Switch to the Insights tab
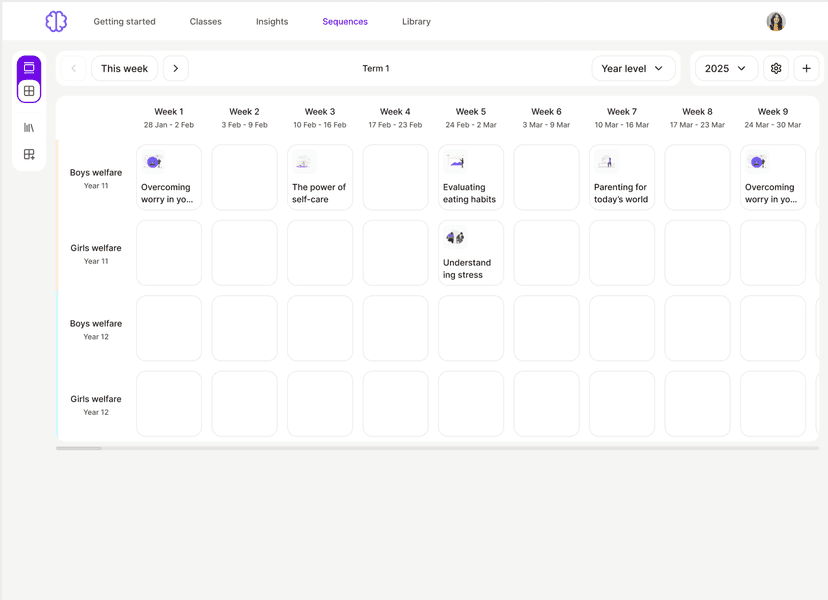Screen dimensions: 828x600 271,21
